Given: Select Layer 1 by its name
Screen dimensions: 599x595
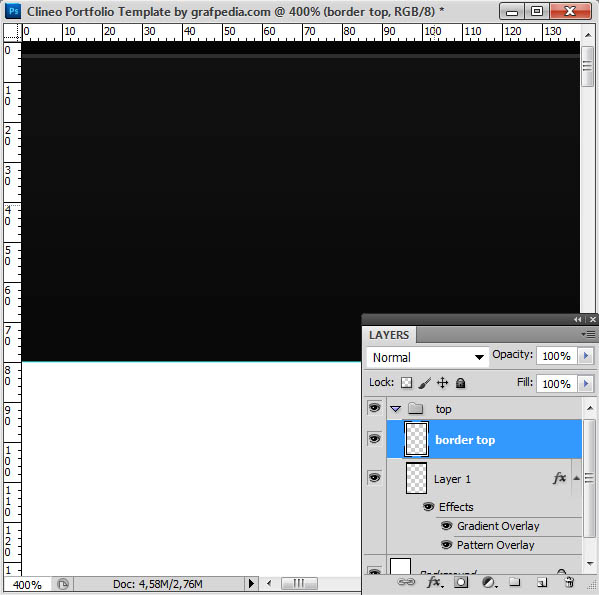Looking at the screenshot, I should [452, 479].
